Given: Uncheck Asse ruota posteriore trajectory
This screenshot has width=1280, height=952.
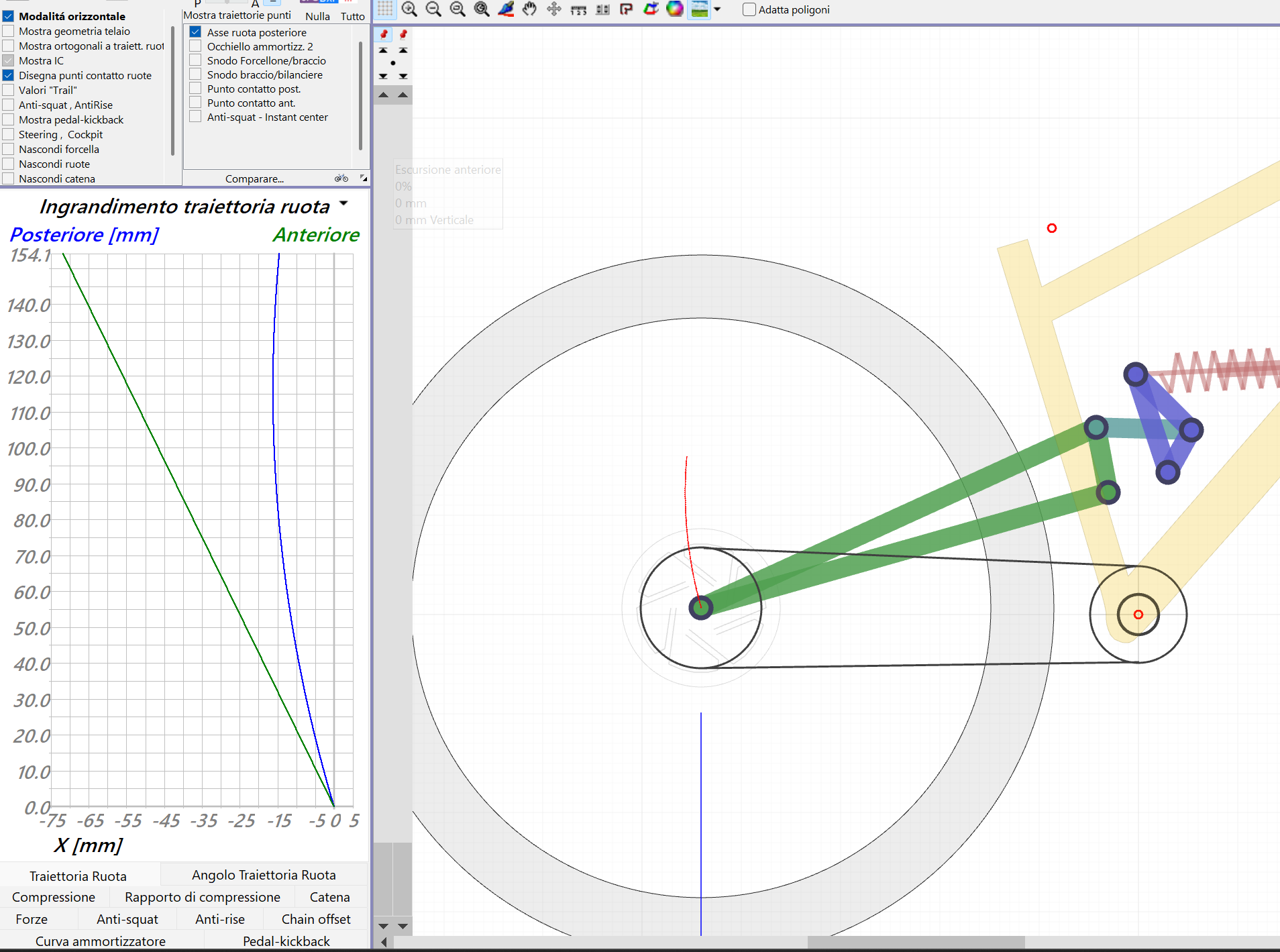Looking at the screenshot, I should pyautogui.click(x=195, y=32).
